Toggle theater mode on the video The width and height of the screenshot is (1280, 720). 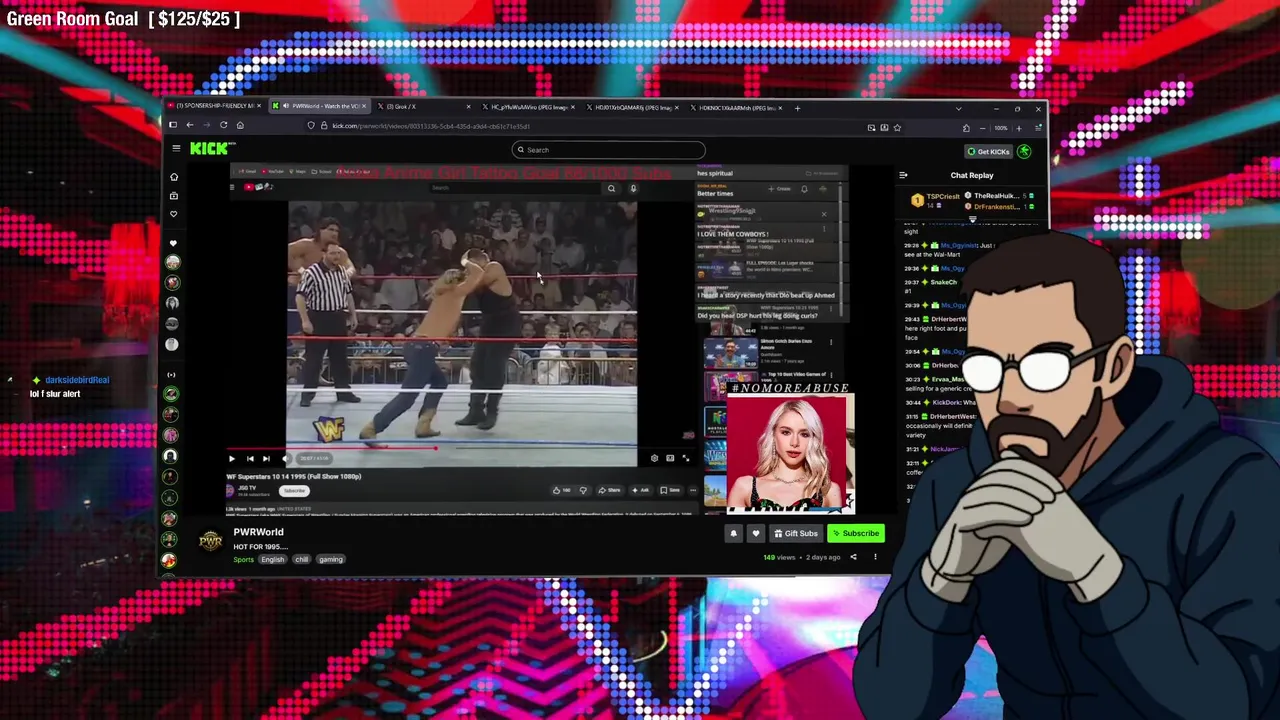[670, 458]
